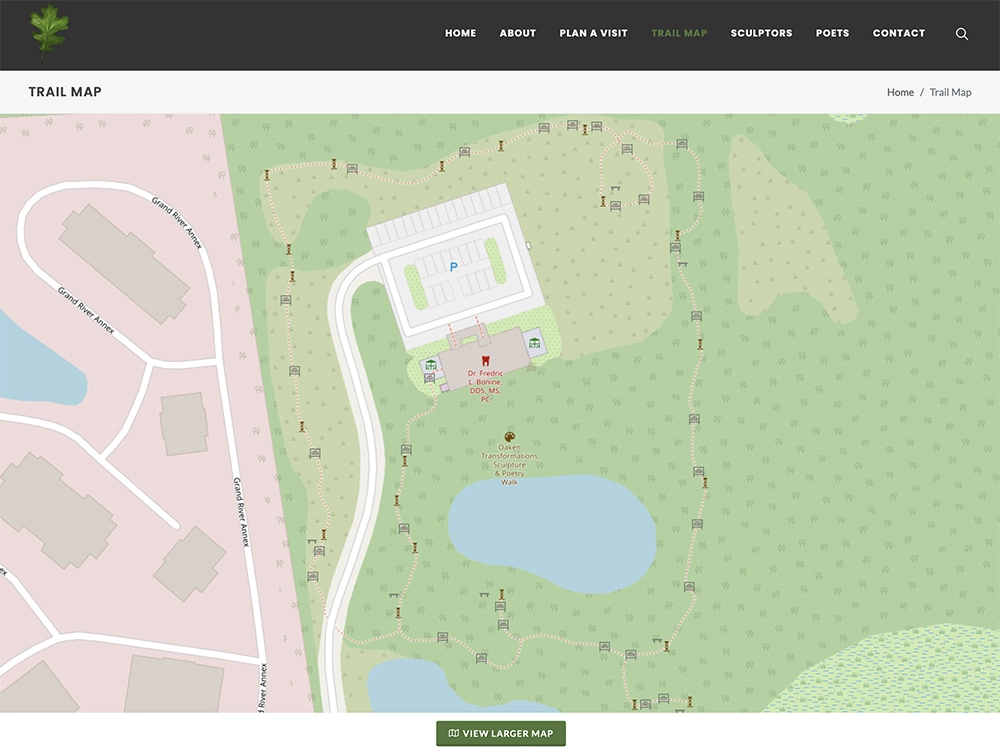Navigate to the Poets page
Viewport: 1000px width, 750px height.
coord(832,33)
